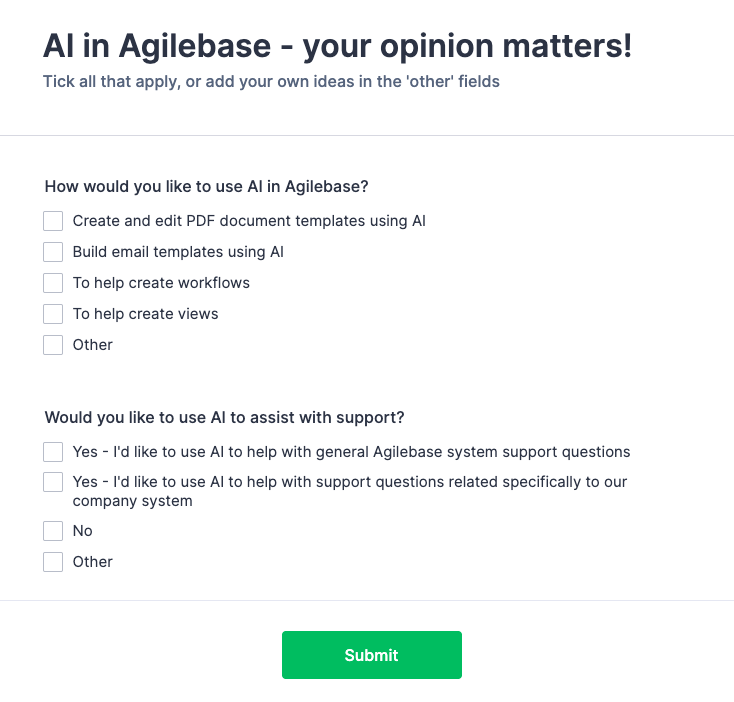Click the 'AI in Agilebase' page title

coord(337,47)
